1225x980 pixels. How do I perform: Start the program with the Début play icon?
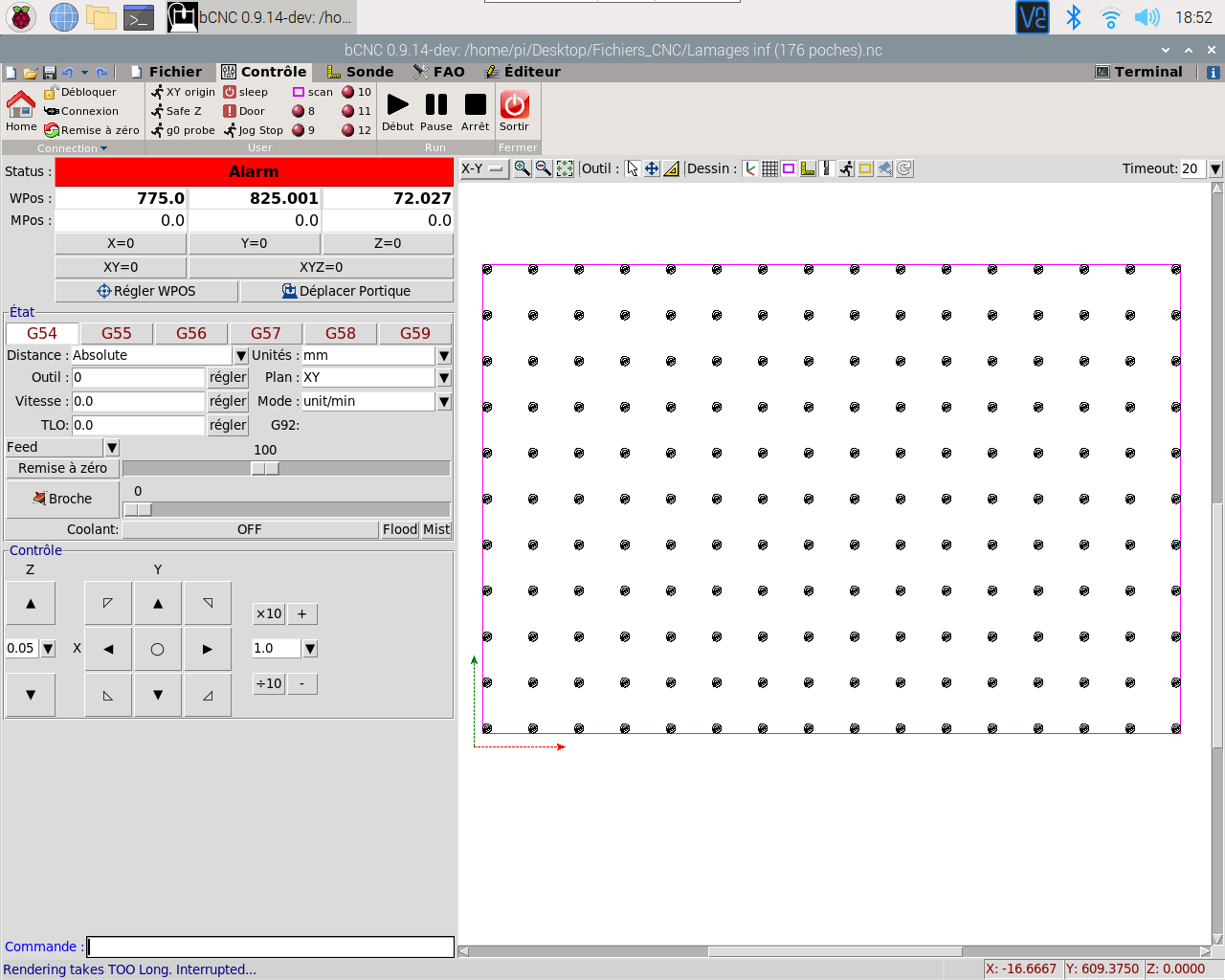tap(397, 104)
